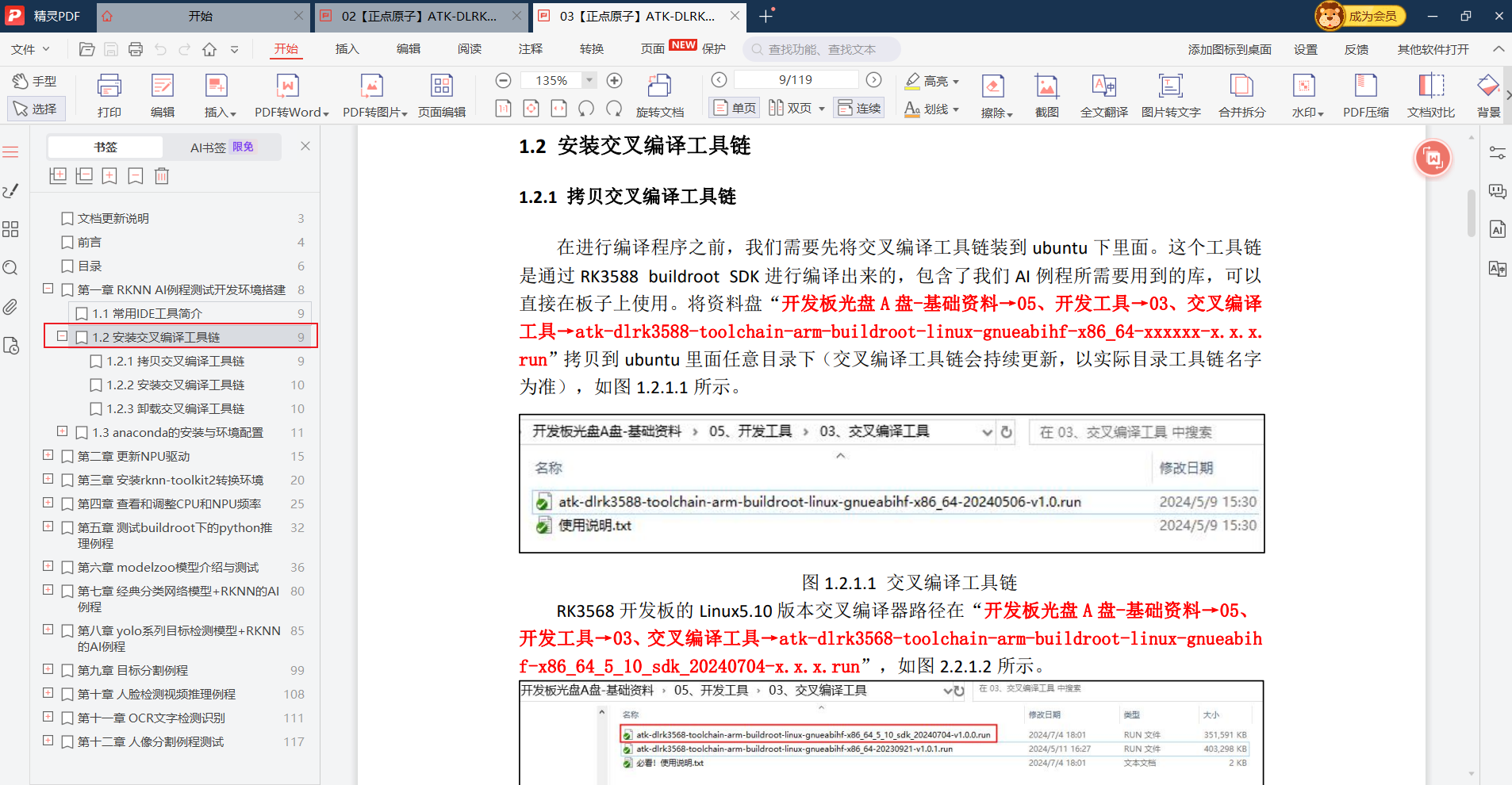Open the search sidebar icon

pyautogui.click(x=10, y=268)
